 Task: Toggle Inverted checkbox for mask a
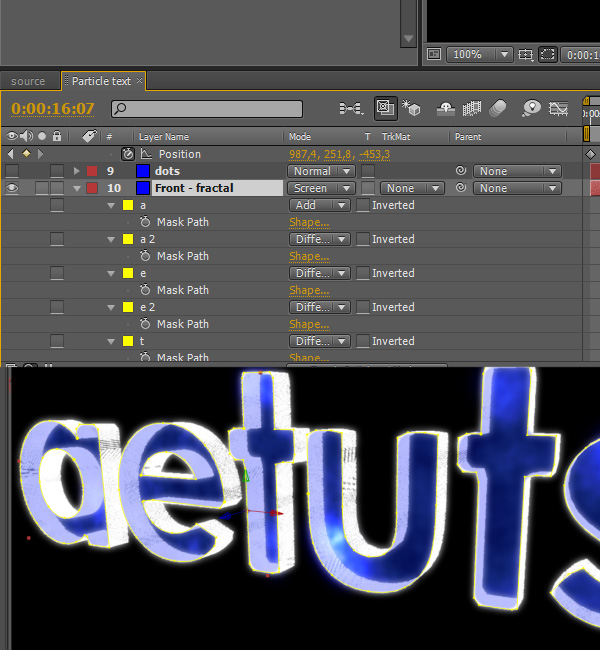(363, 205)
